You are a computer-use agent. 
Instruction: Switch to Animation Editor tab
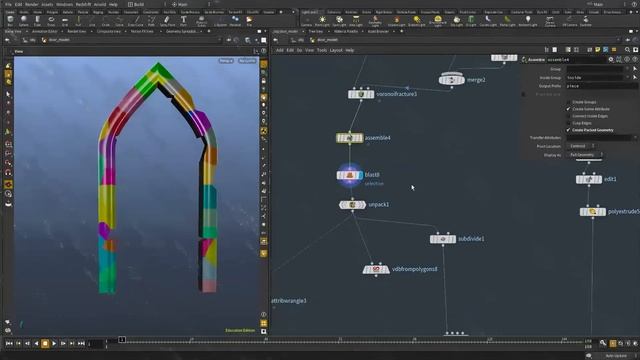pyautogui.click(x=44, y=31)
